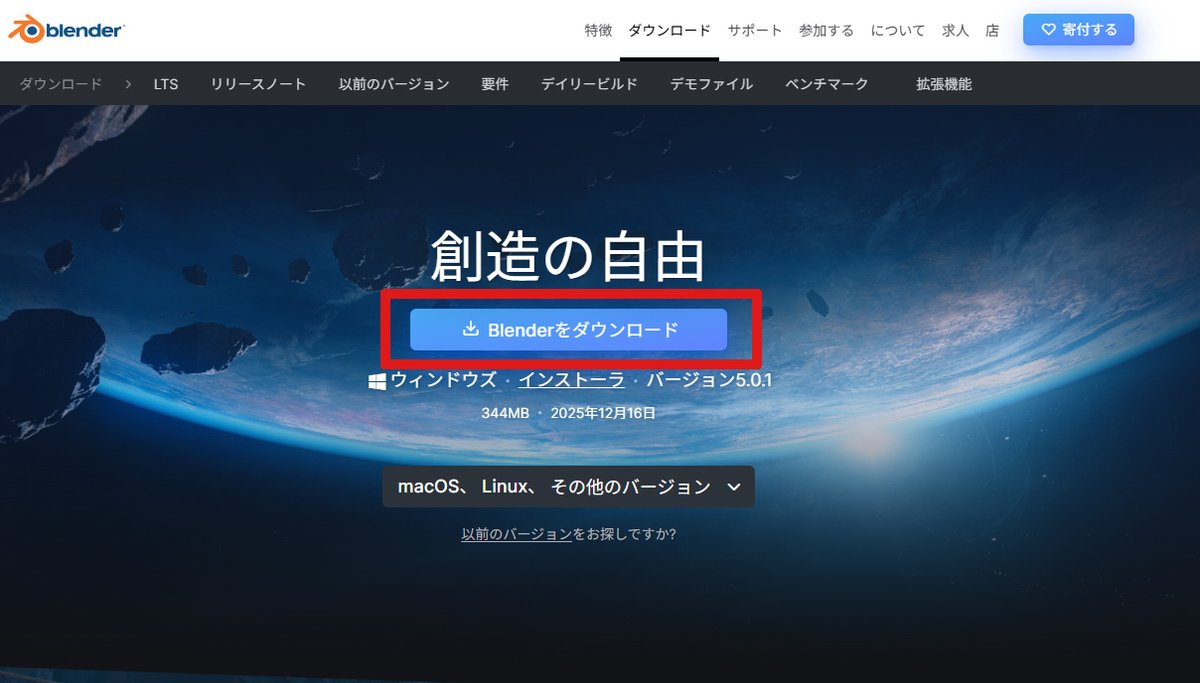Open デイリービルド in the sub-navigation
1200x683 pixels.
click(x=589, y=84)
